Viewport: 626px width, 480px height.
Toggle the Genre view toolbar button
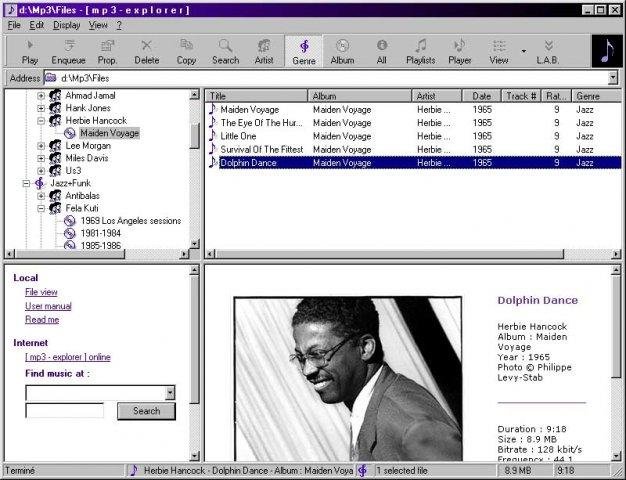coord(304,52)
